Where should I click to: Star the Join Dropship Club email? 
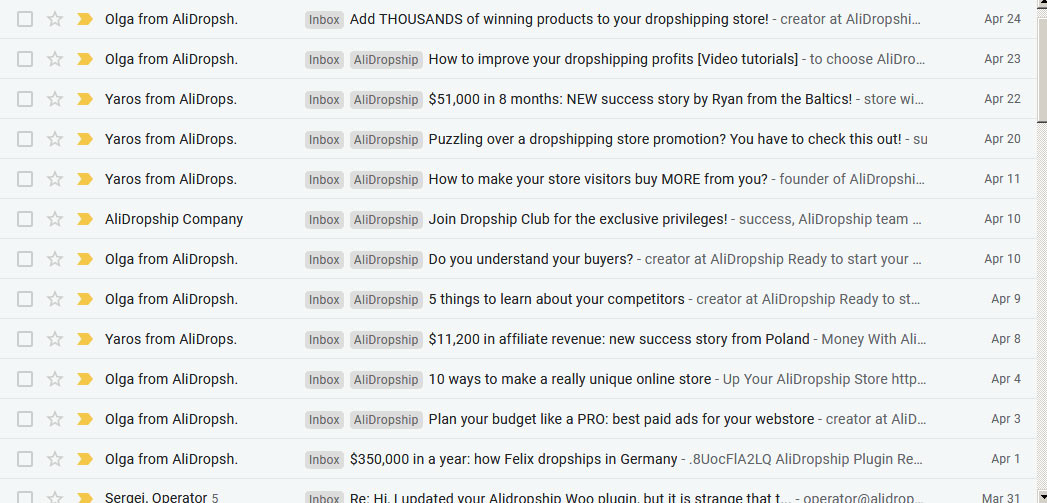[55, 219]
